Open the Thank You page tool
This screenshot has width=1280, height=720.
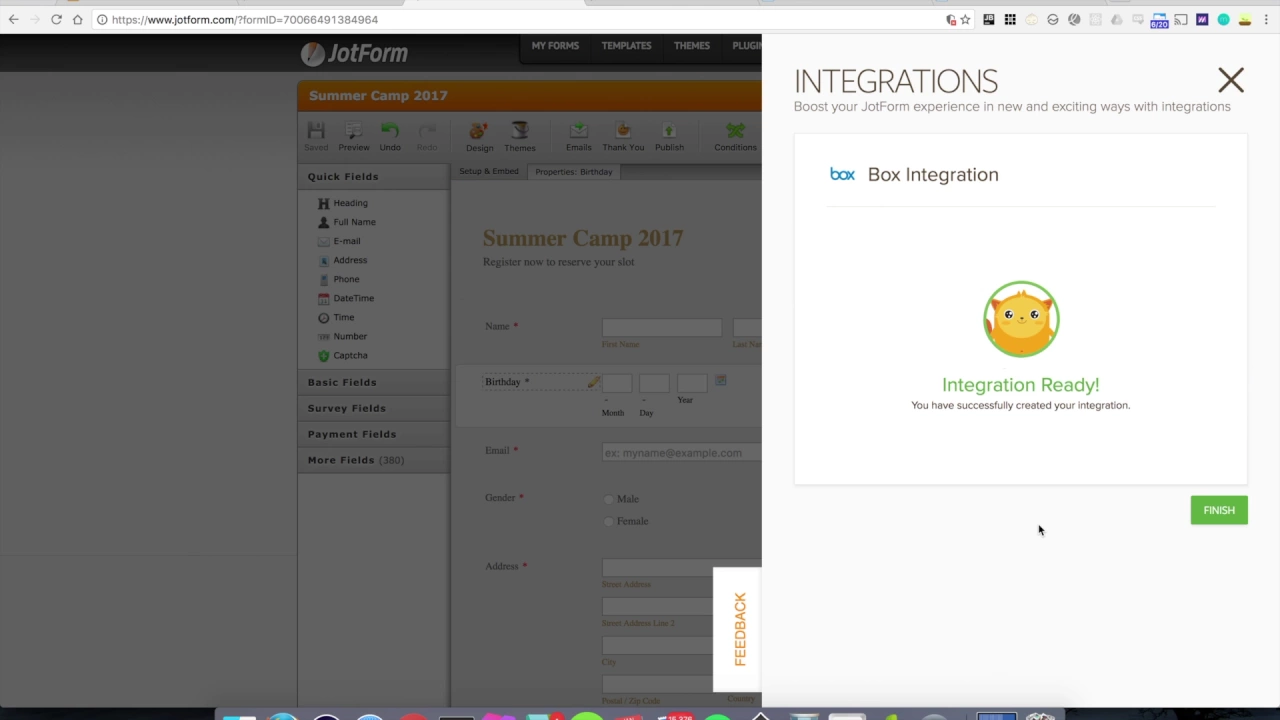pos(623,137)
